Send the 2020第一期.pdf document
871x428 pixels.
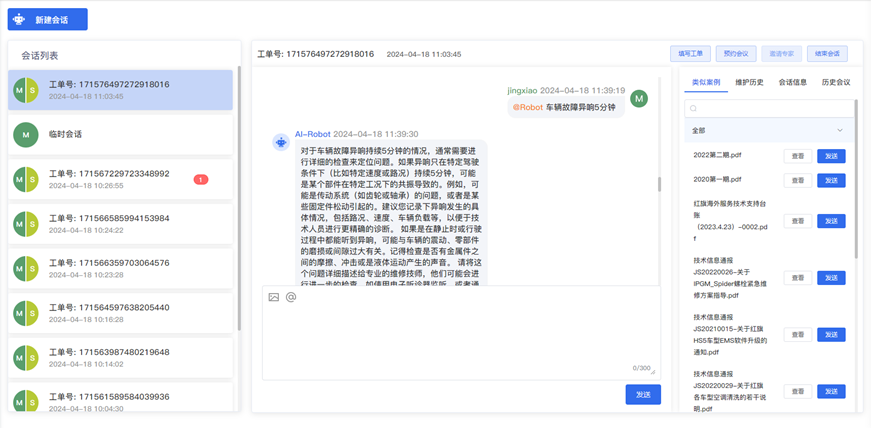pos(831,180)
